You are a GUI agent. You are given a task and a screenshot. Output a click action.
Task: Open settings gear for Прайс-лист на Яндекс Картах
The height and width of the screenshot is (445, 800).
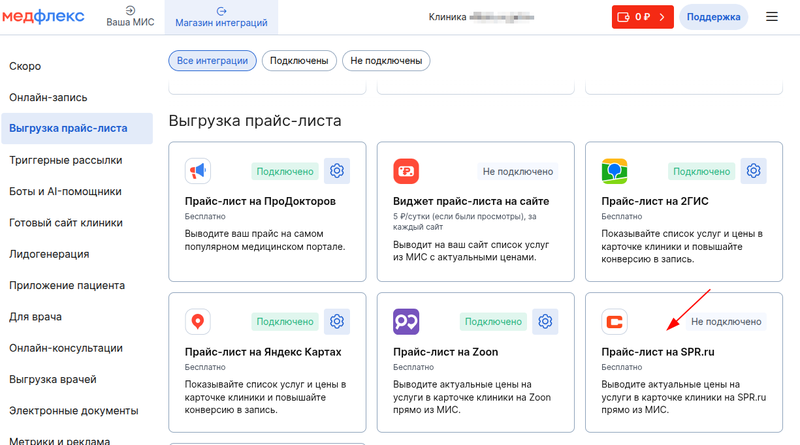tap(337, 322)
